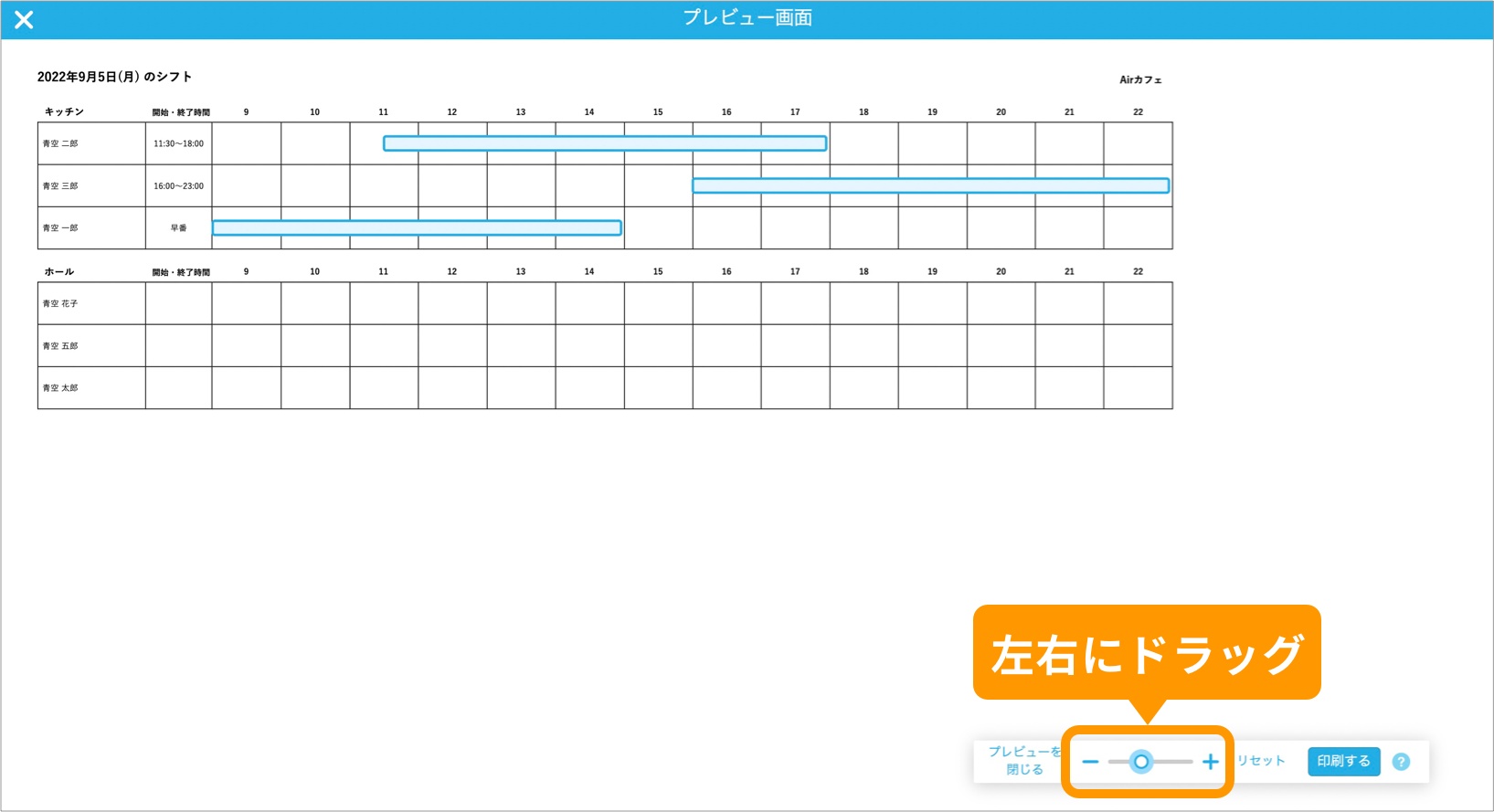Click the キッチン section header

tap(64, 111)
